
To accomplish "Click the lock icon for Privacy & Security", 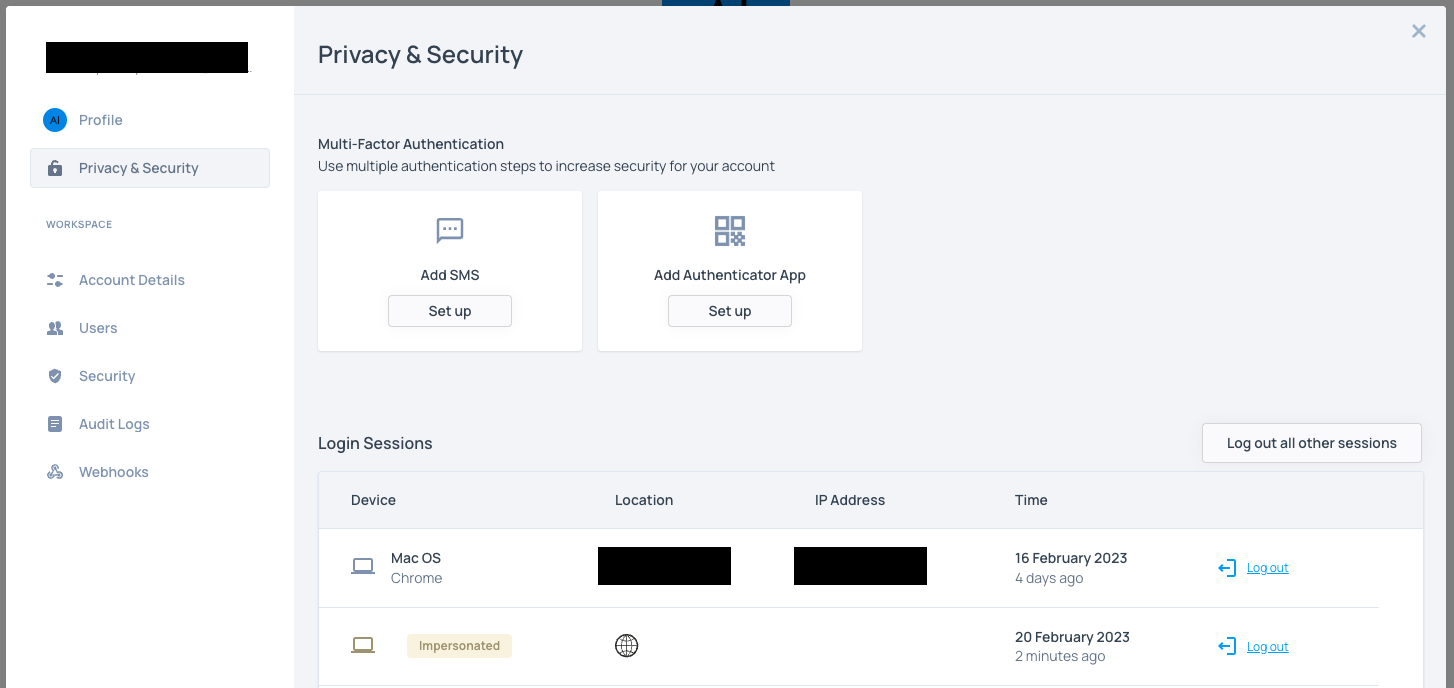I will pos(55,168).
